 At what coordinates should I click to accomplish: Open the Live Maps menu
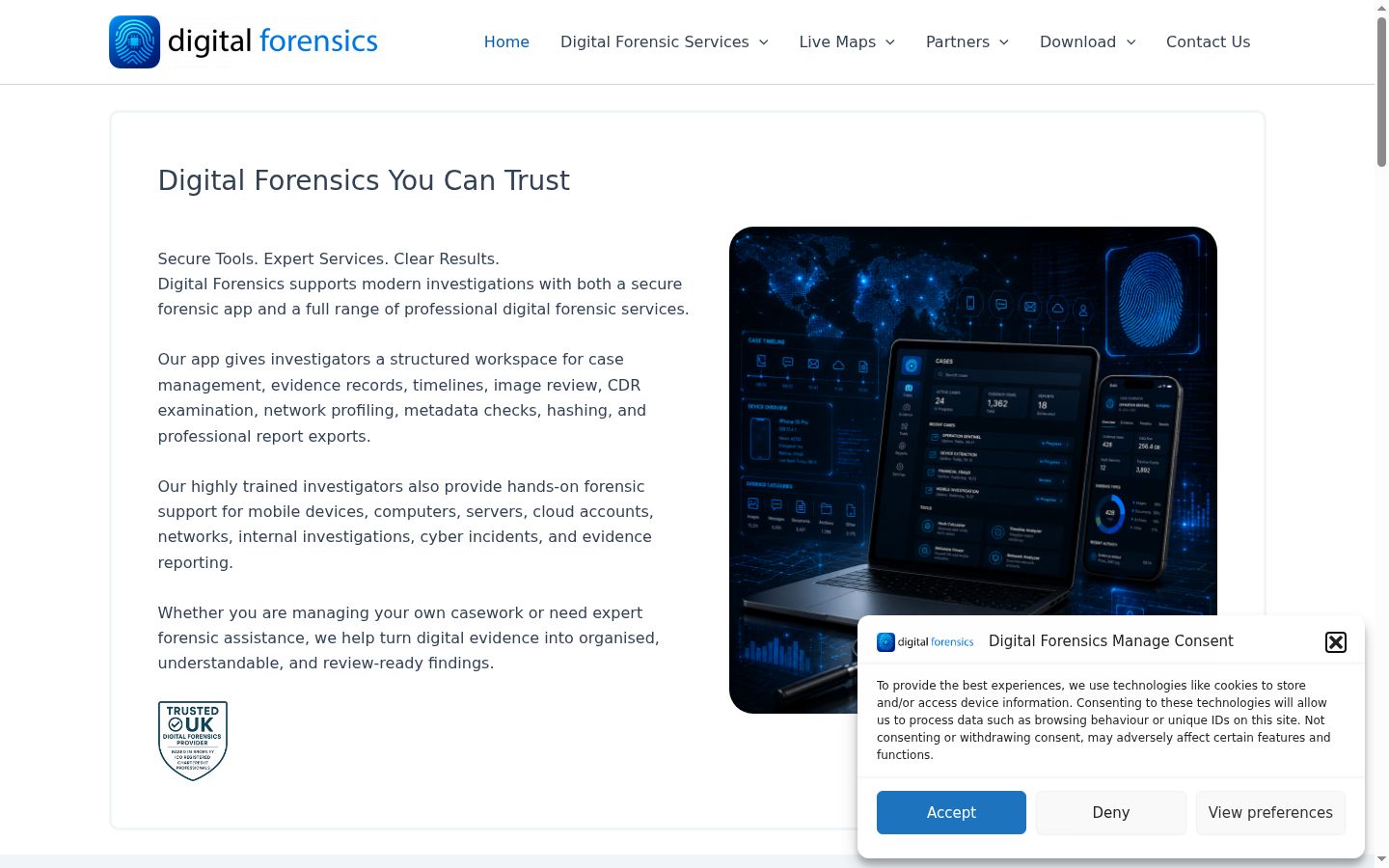(837, 41)
